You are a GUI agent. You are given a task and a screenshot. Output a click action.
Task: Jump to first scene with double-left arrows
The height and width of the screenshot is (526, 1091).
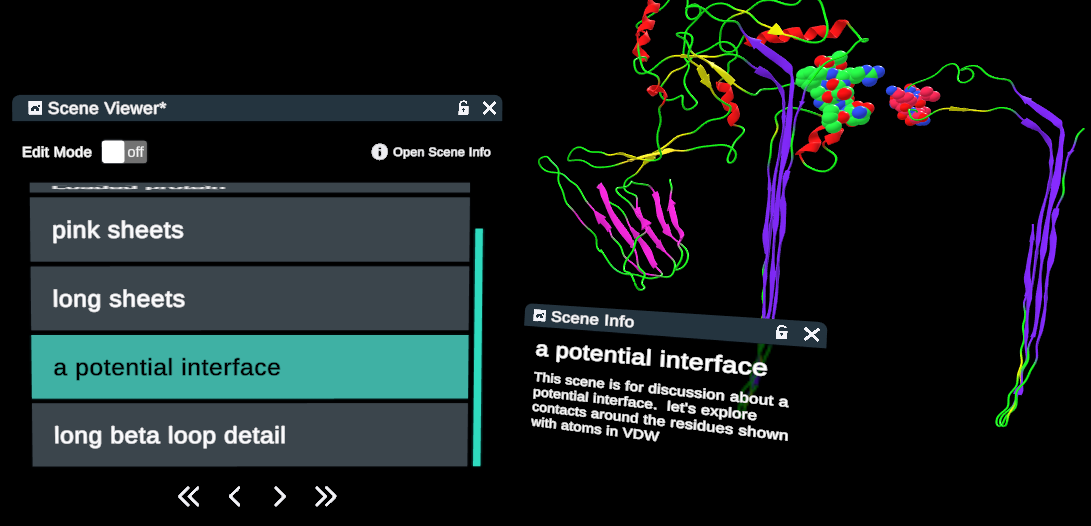tap(188, 496)
